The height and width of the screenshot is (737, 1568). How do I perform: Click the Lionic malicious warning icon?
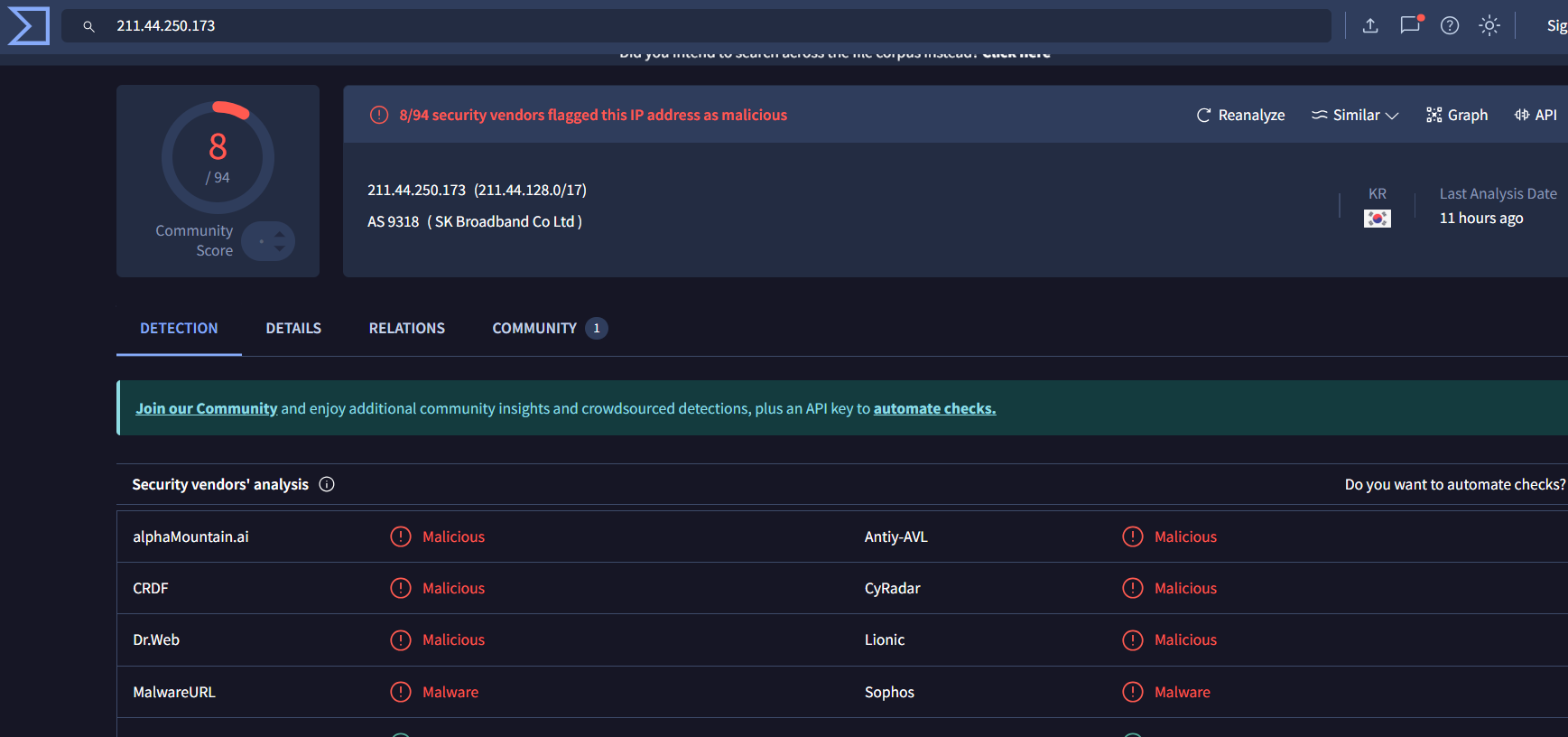(x=1133, y=639)
